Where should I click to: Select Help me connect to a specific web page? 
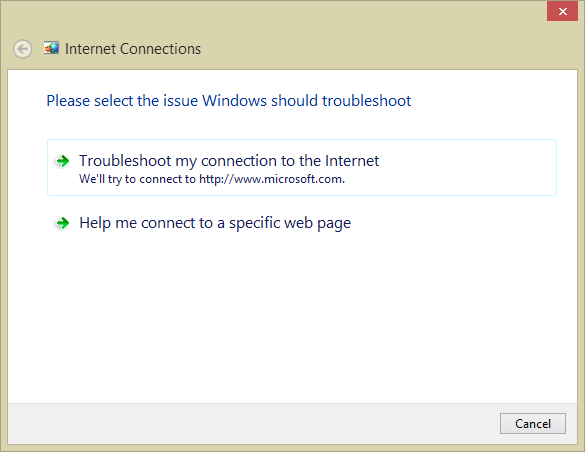pos(215,223)
